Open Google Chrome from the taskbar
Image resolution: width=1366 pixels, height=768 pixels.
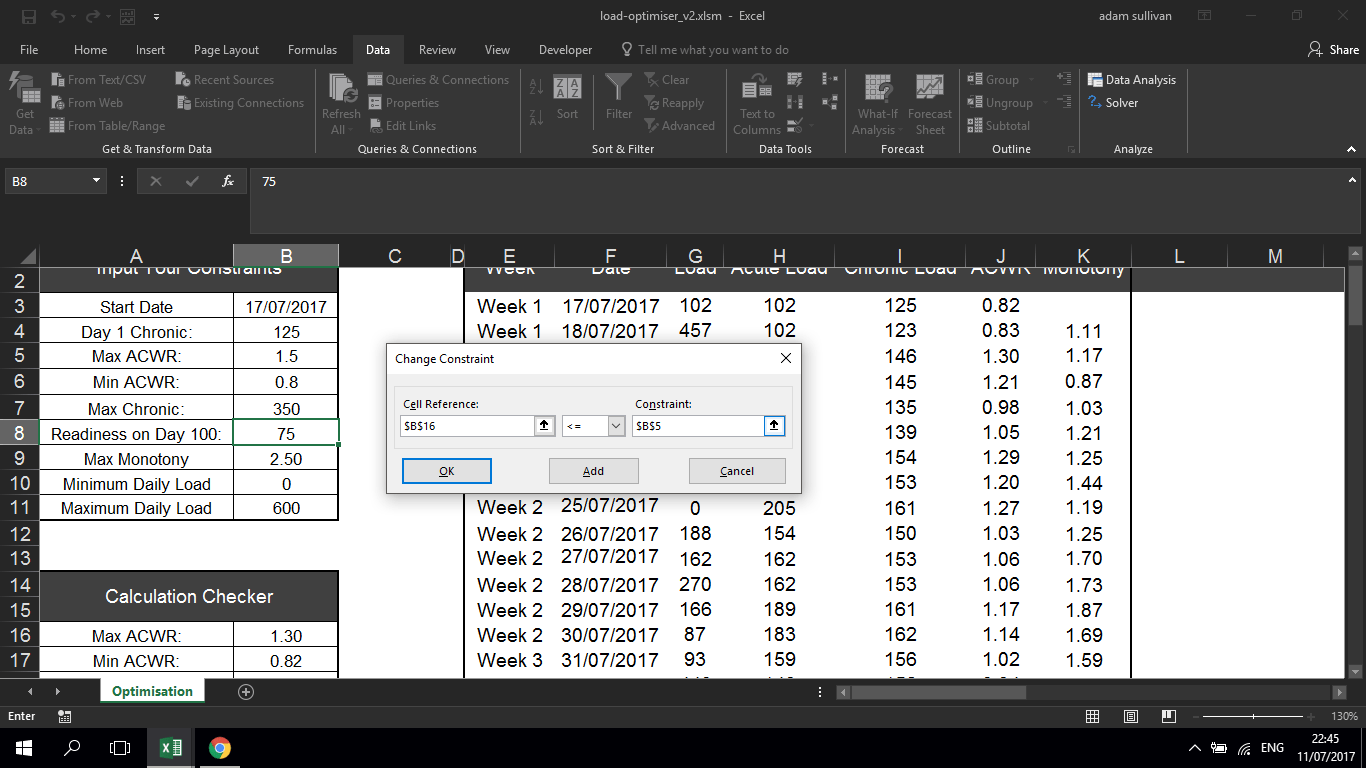coord(220,747)
